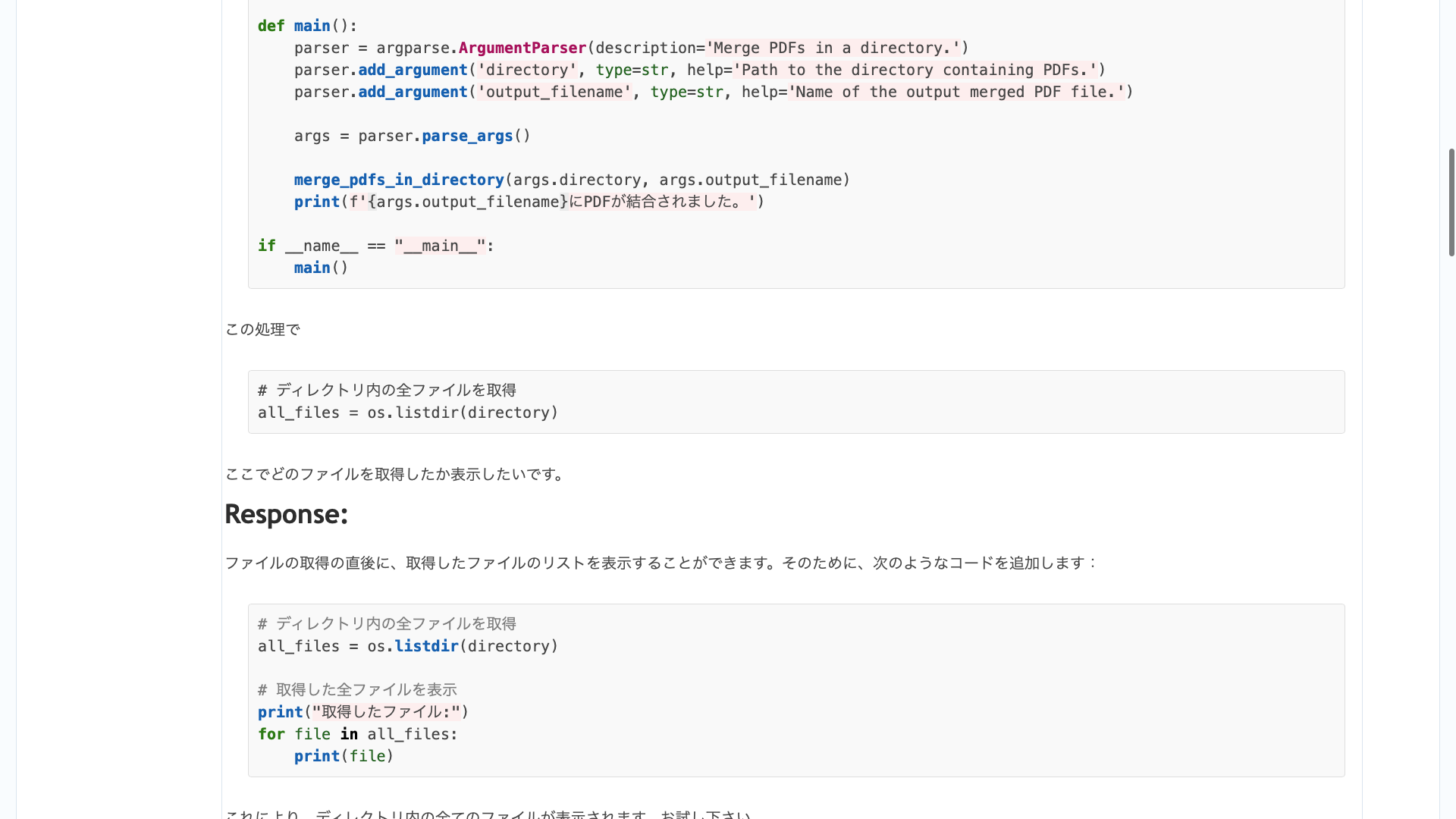Click the first add_argument link in code

(x=412, y=70)
